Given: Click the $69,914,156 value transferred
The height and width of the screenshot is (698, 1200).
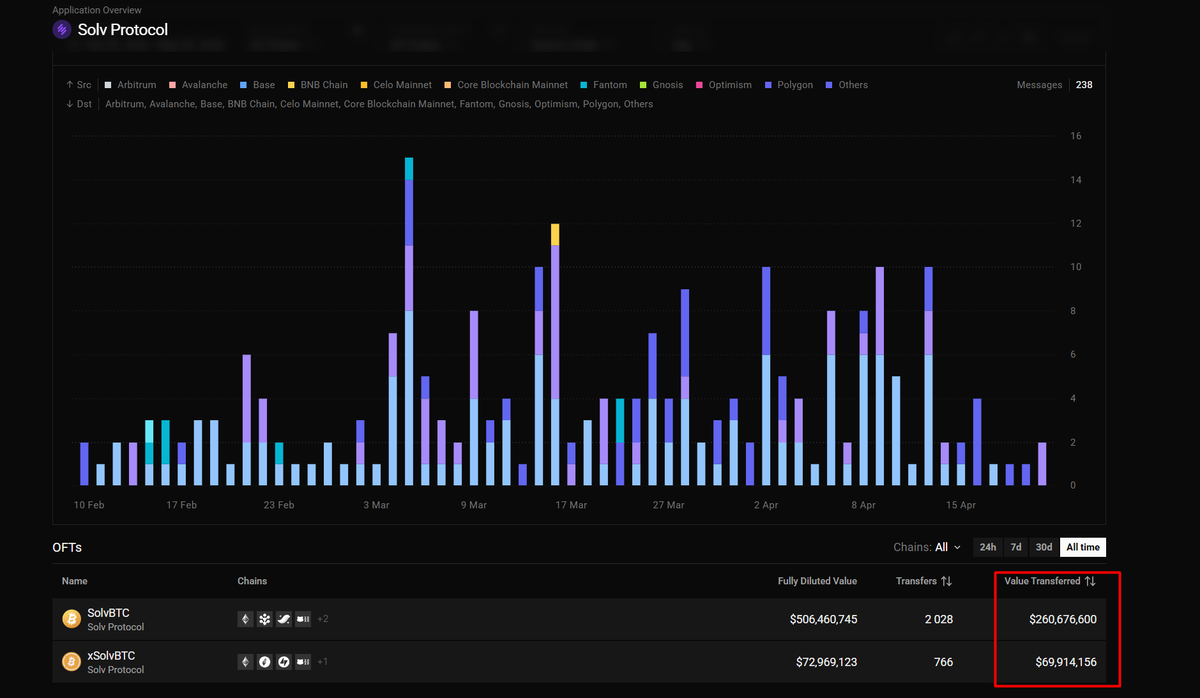Looking at the screenshot, I should [1067, 662].
